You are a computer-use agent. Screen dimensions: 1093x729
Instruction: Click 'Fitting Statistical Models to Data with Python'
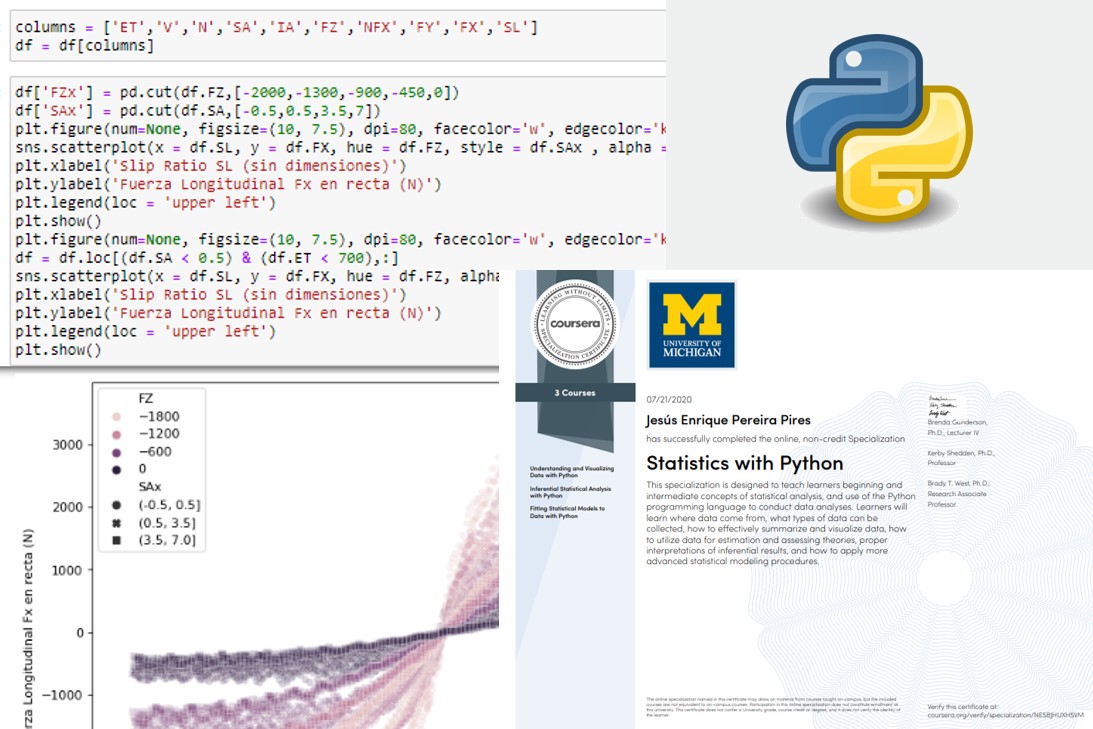point(567,512)
